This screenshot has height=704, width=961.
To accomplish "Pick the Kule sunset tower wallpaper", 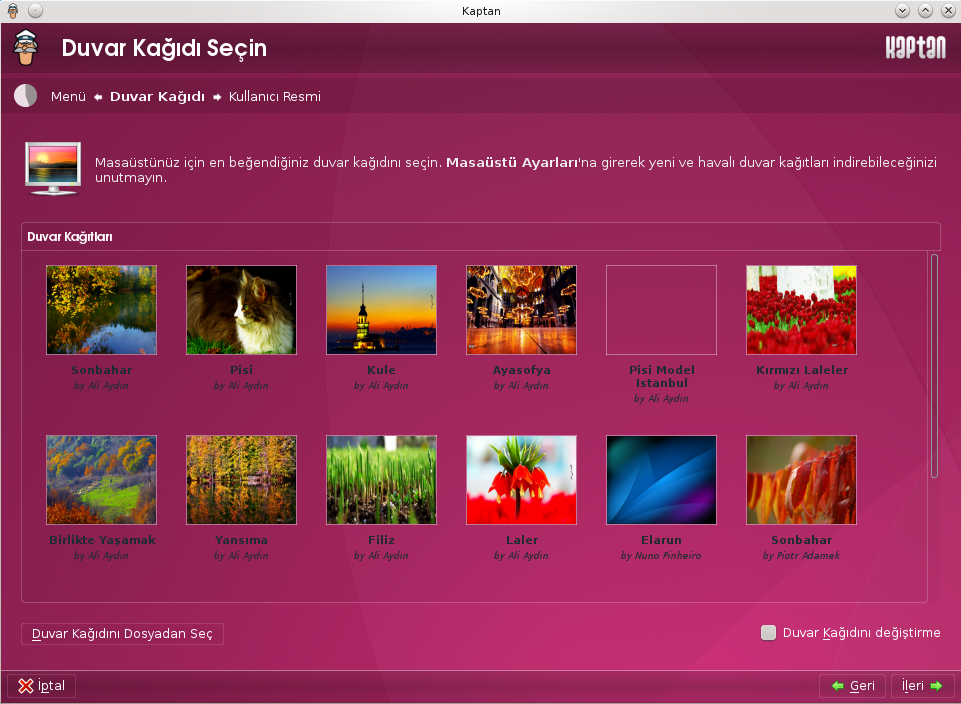I will [x=381, y=309].
